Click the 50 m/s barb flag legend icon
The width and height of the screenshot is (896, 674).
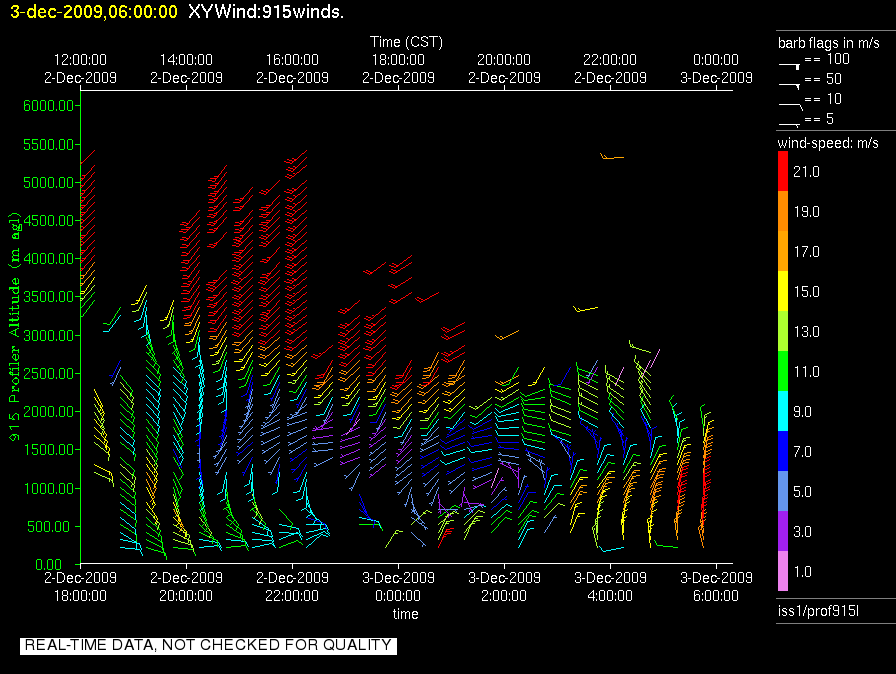point(789,85)
